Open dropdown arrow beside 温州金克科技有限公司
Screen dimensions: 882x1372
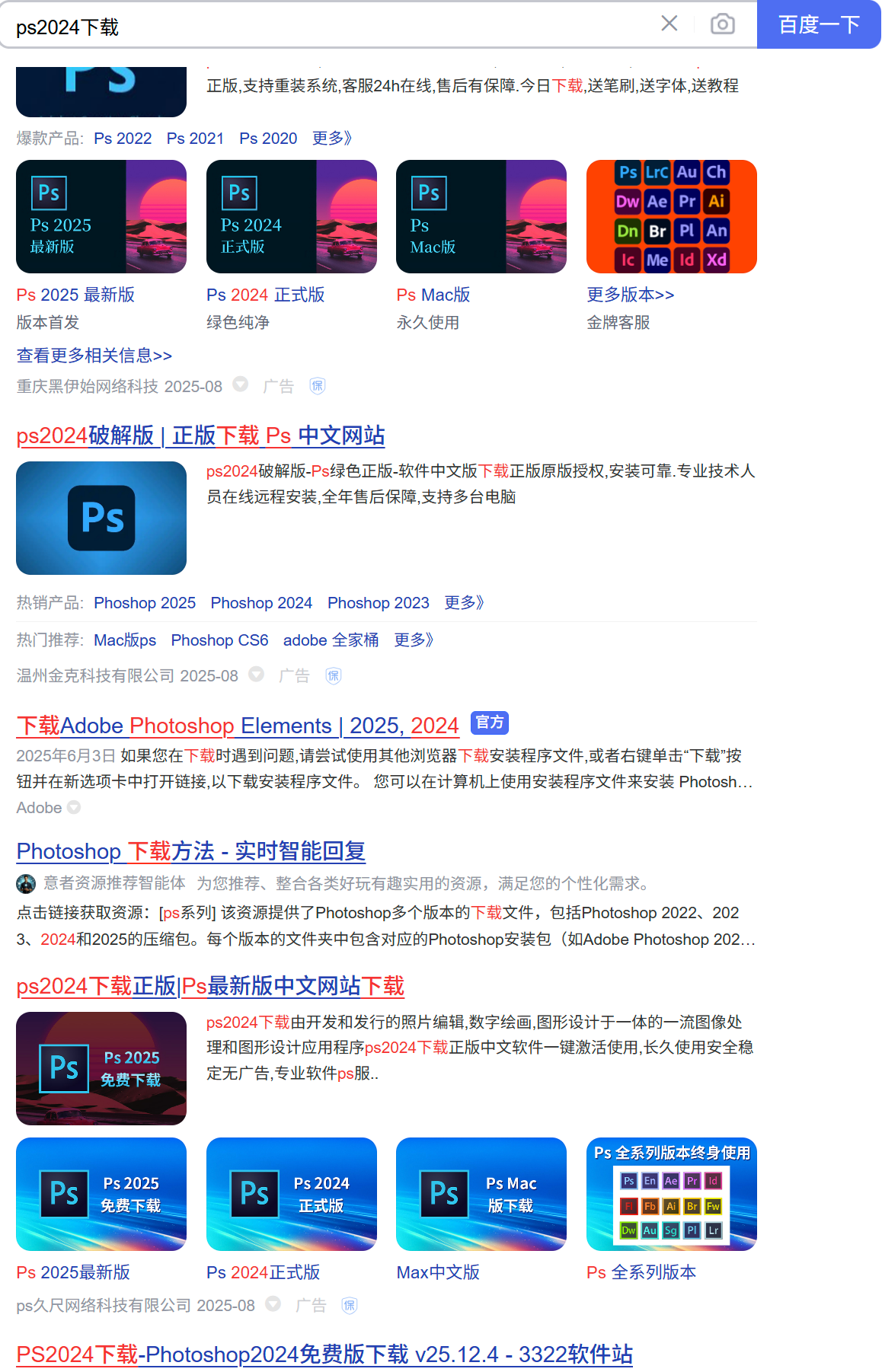[x=257, y=674]
